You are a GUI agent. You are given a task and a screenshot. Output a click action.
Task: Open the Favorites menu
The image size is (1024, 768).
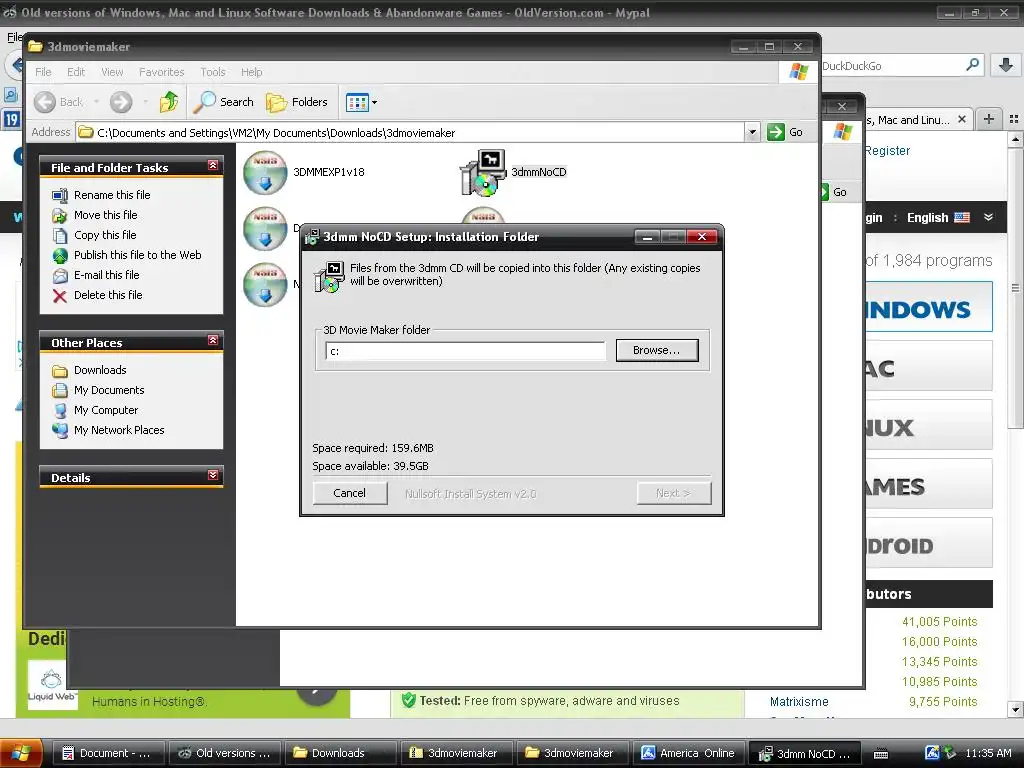pyautogui.click(x=161, y=72)
